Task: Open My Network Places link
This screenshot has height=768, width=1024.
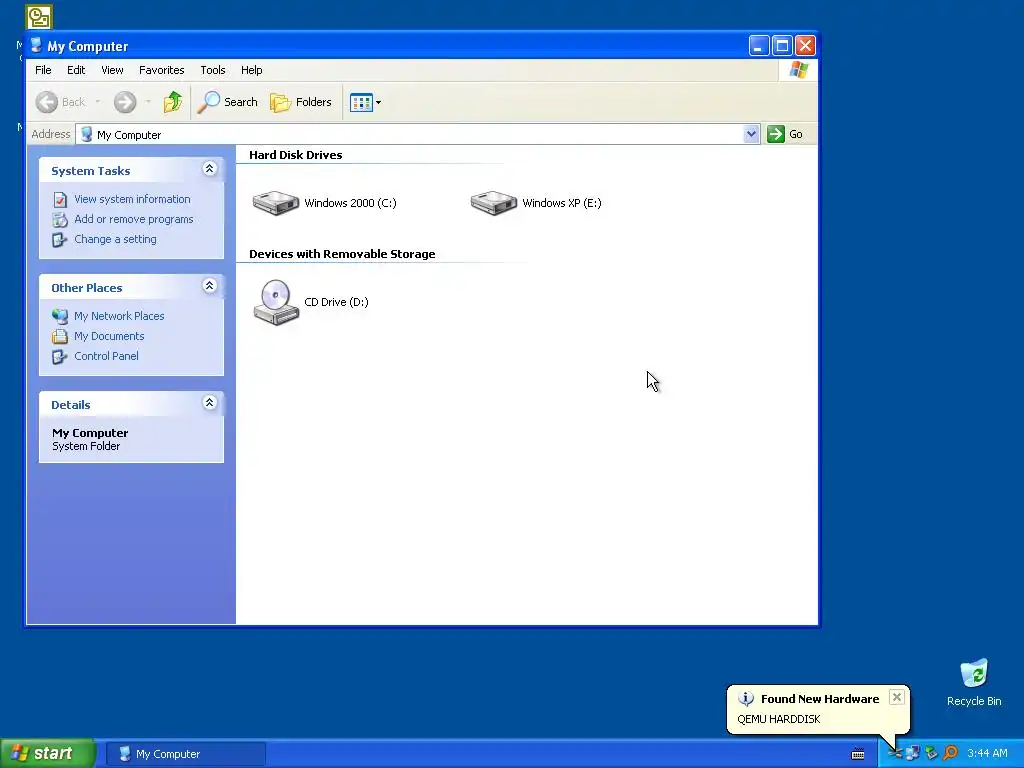Action: point(120,316)
